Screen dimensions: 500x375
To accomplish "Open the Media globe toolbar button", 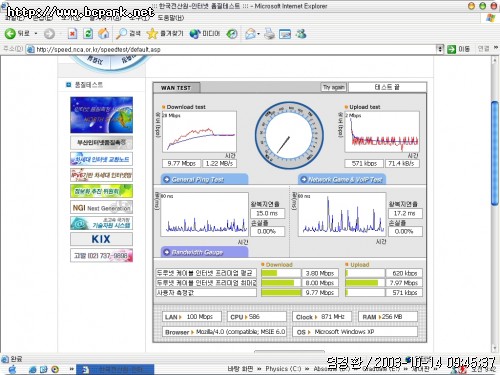I will [x=205, y=33].
